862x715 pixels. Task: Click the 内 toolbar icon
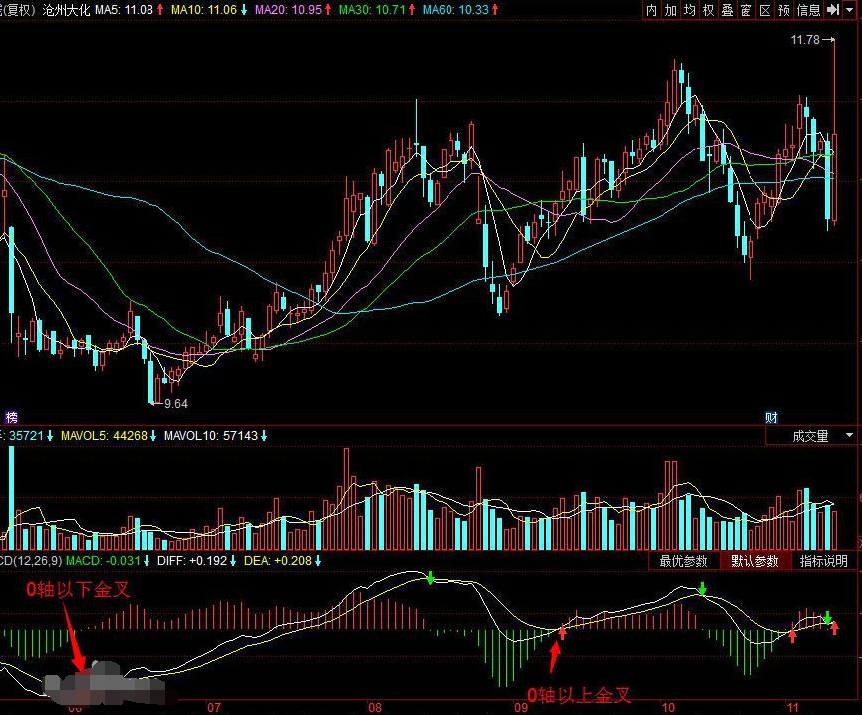(x=652, y=10)
